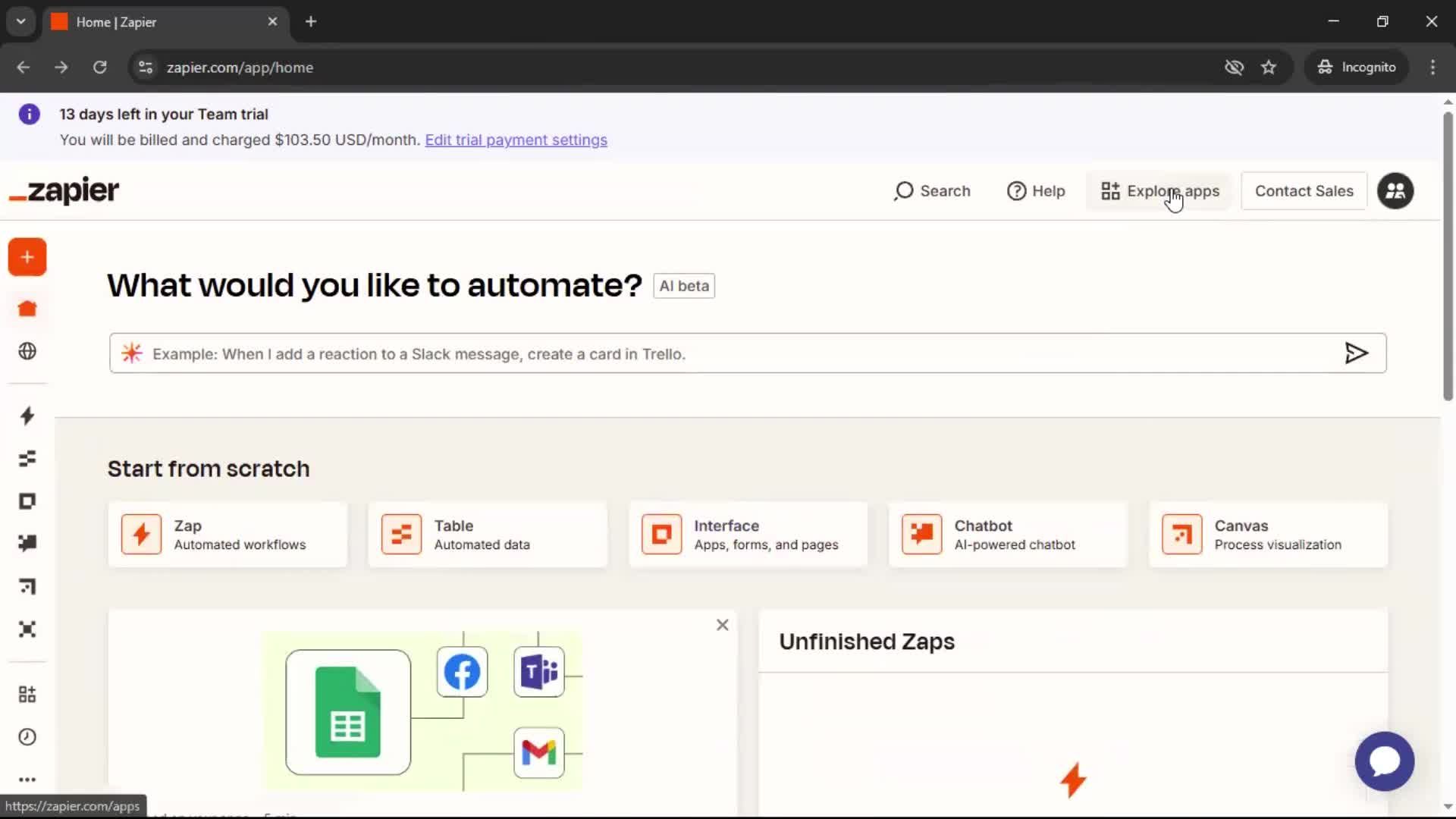The height and width of the screenshot is (819, 1456).
Task: Open Zap History clock icon in sidebar
Action: (x=27, y=737)
